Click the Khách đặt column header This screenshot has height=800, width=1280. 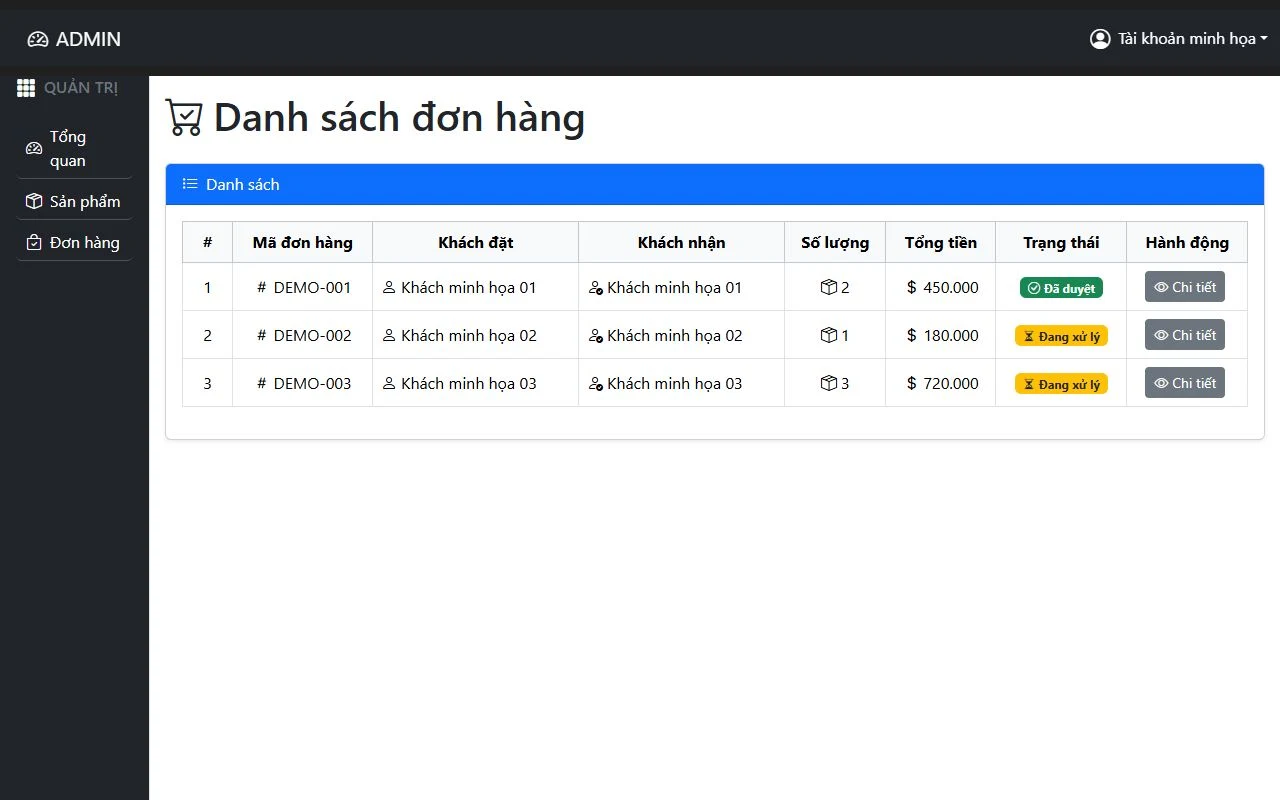coord(476,242)
